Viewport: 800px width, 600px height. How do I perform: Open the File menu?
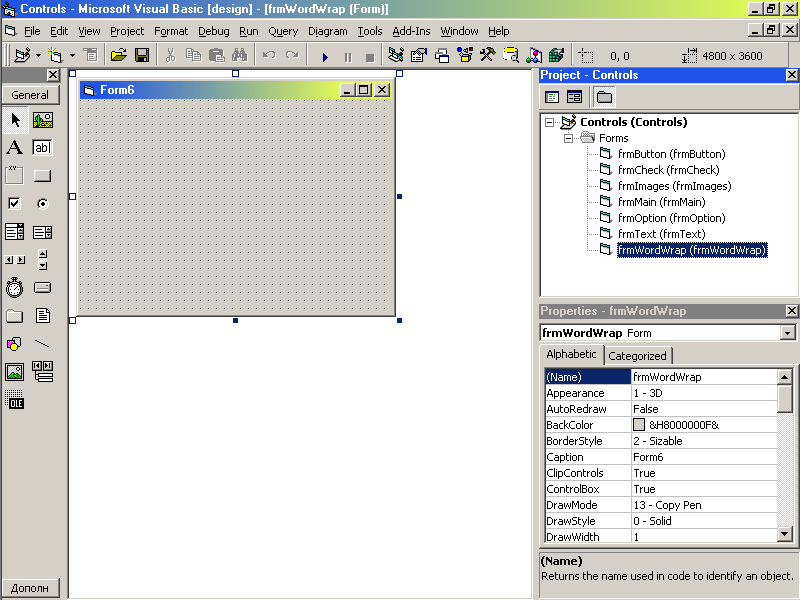[x=32, y=32]
